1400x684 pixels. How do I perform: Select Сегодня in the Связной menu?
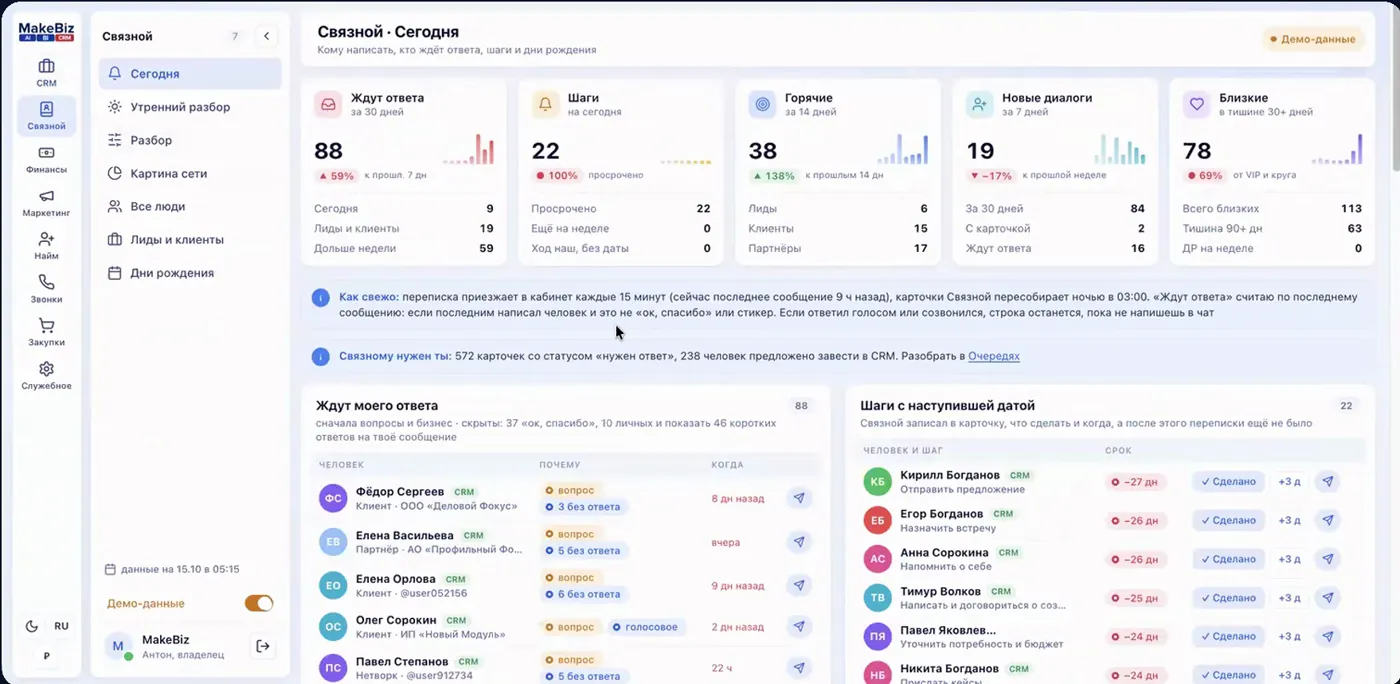pos(190,74)
